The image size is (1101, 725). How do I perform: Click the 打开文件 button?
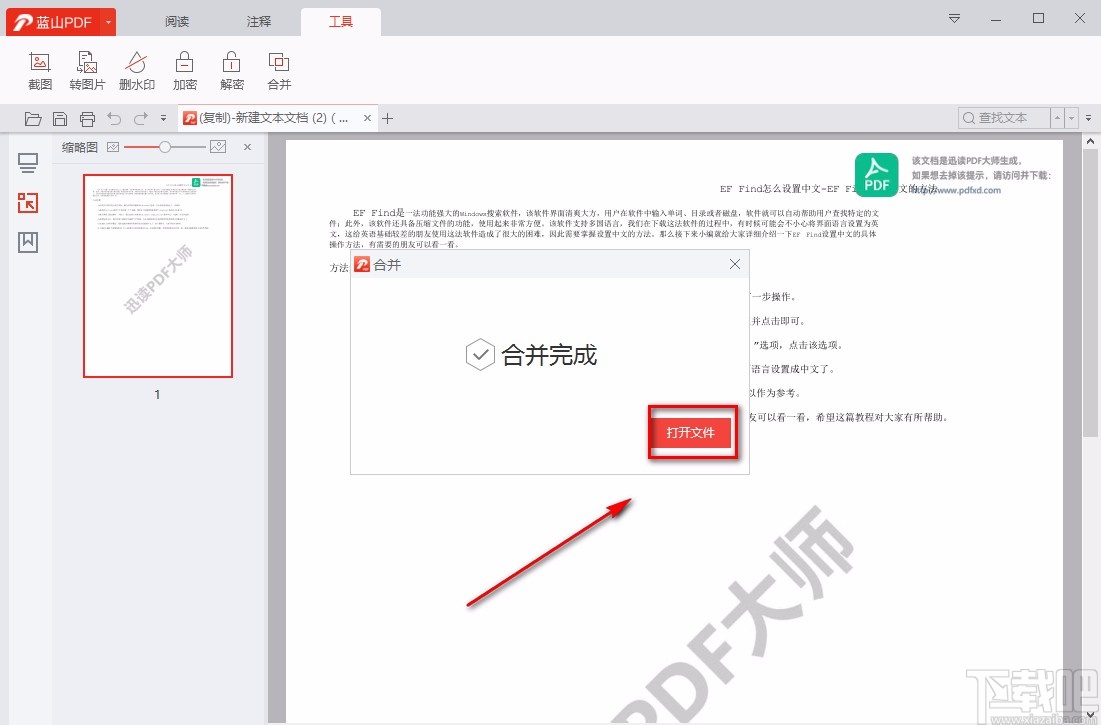click(691, 432)
